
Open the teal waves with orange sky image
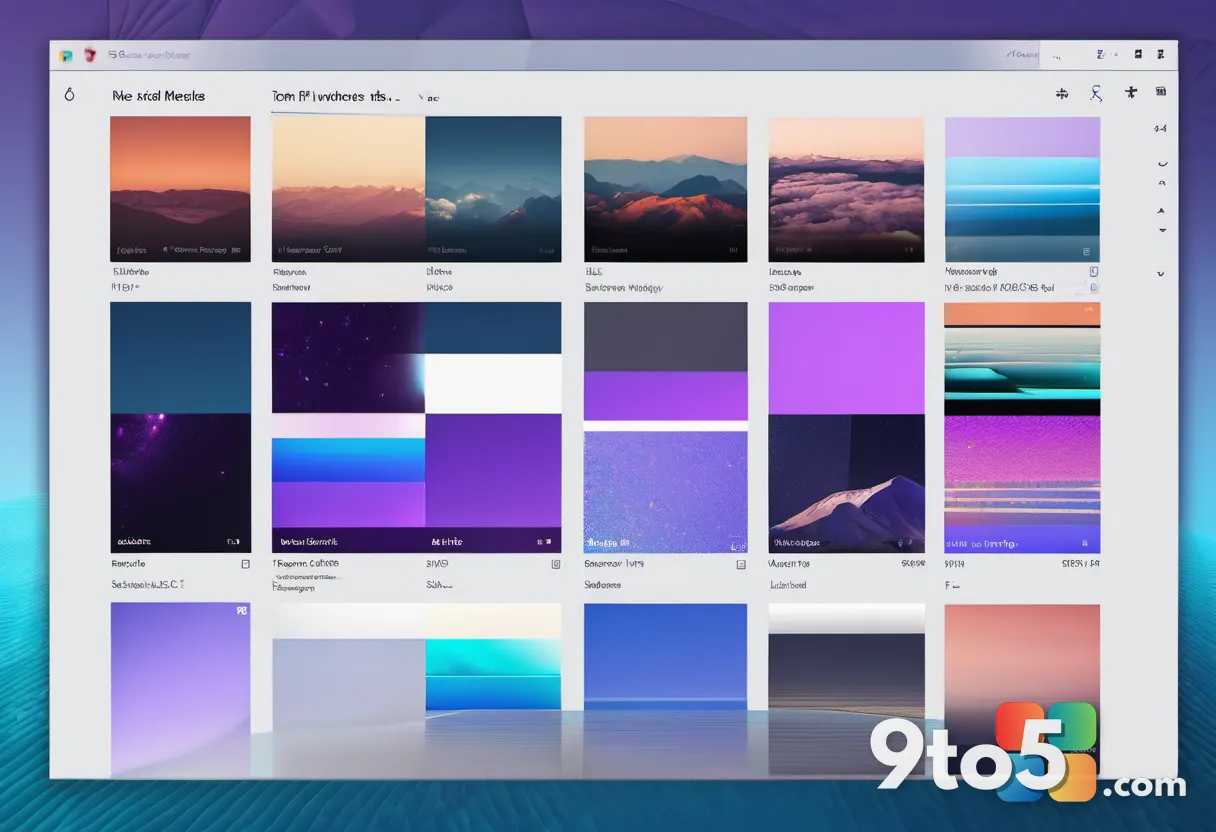click(x=1022, y=358)
